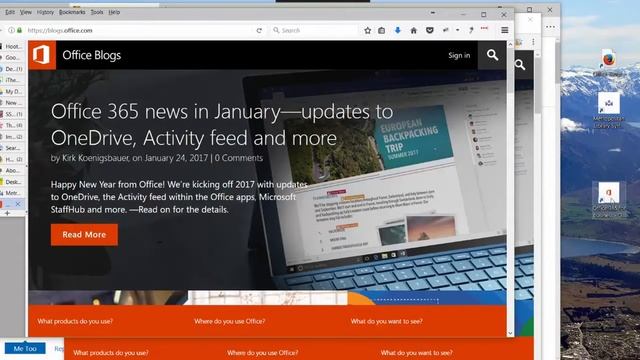Open the Help menu
Image resolution: width=640 pixels, height=360 pixels.
click(114, 12)
